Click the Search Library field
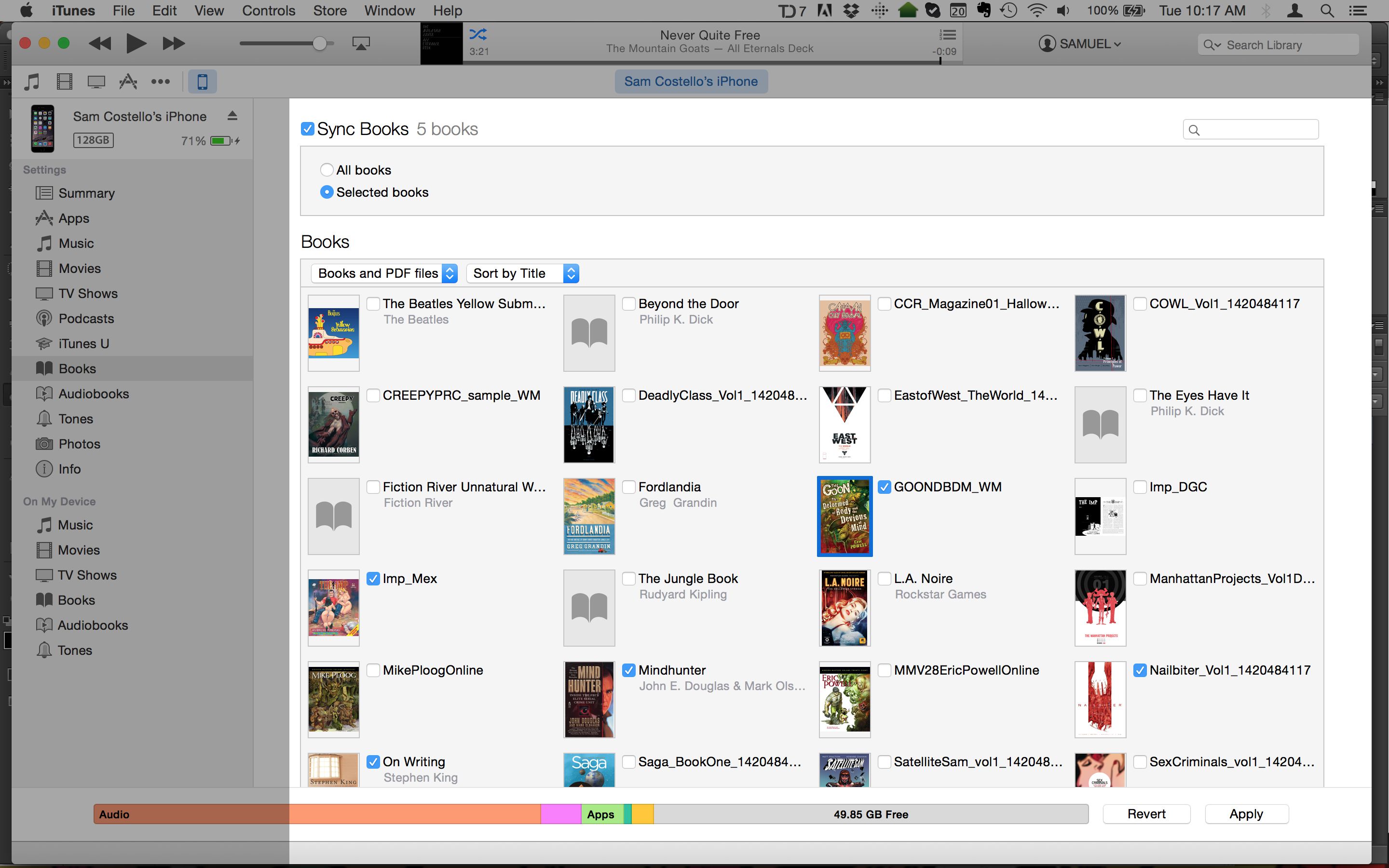 (1278, 45)
